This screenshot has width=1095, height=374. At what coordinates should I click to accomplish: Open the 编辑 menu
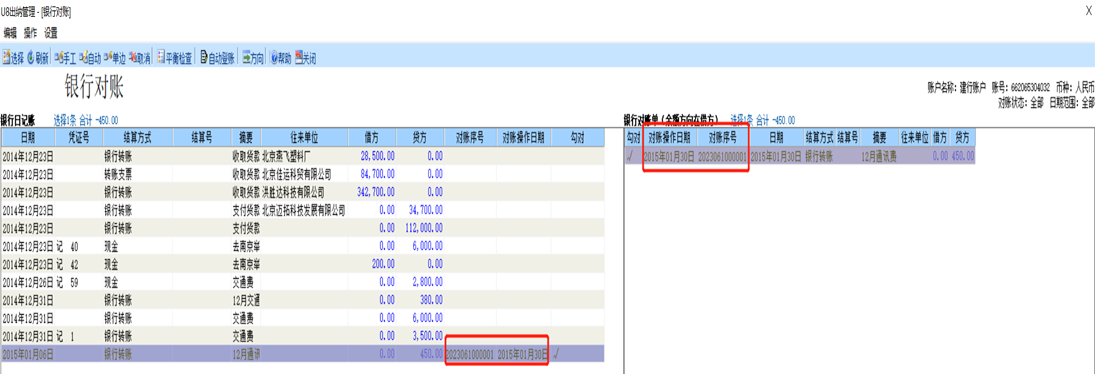tap(10, 33)
